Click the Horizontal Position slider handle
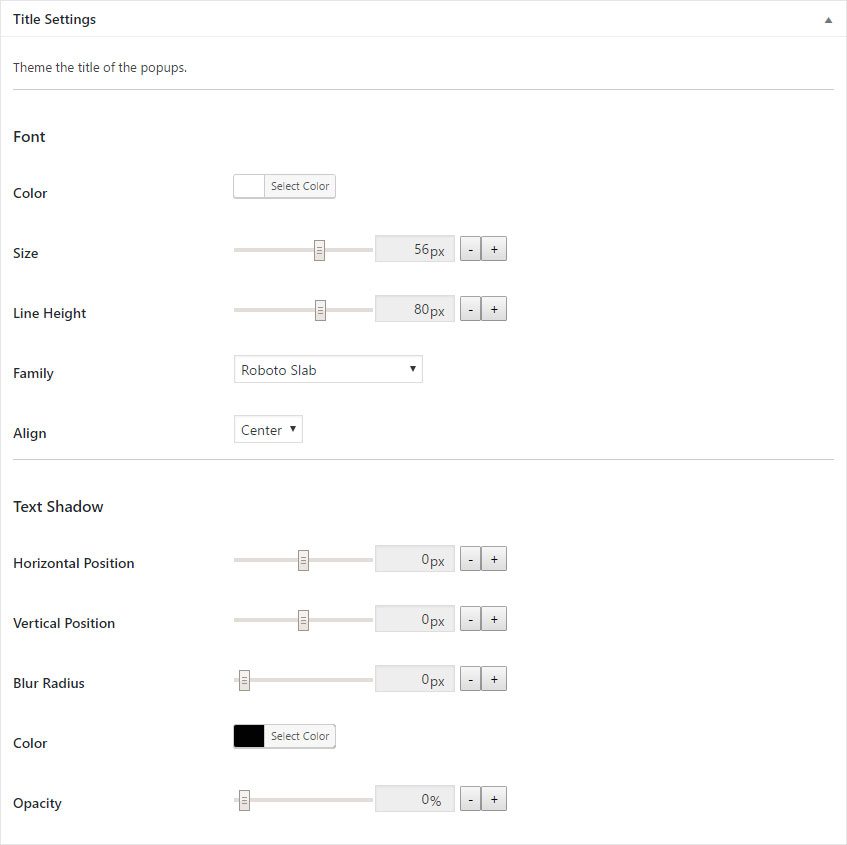The height and width of the screenshot is (845, 847). (x=303, y=558)
